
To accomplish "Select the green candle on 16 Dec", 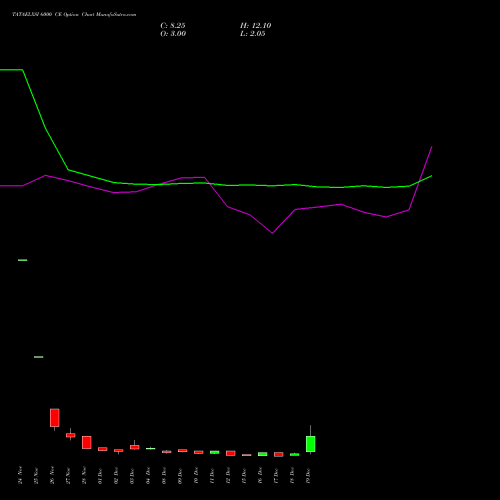I will click(263, 454).
